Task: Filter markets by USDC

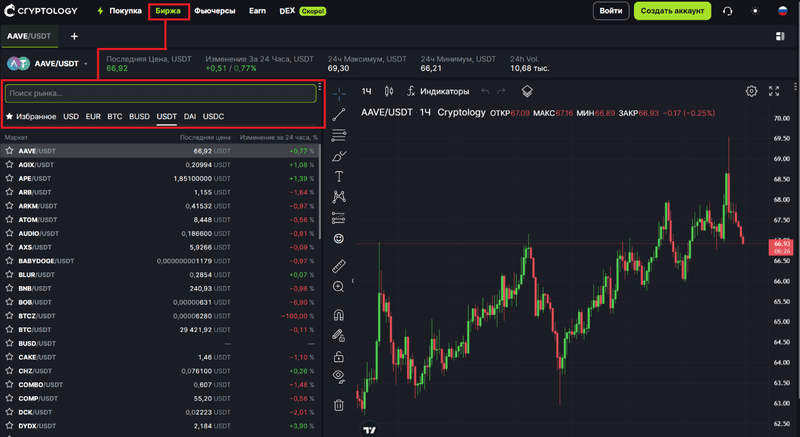Action: click(213, 116)
